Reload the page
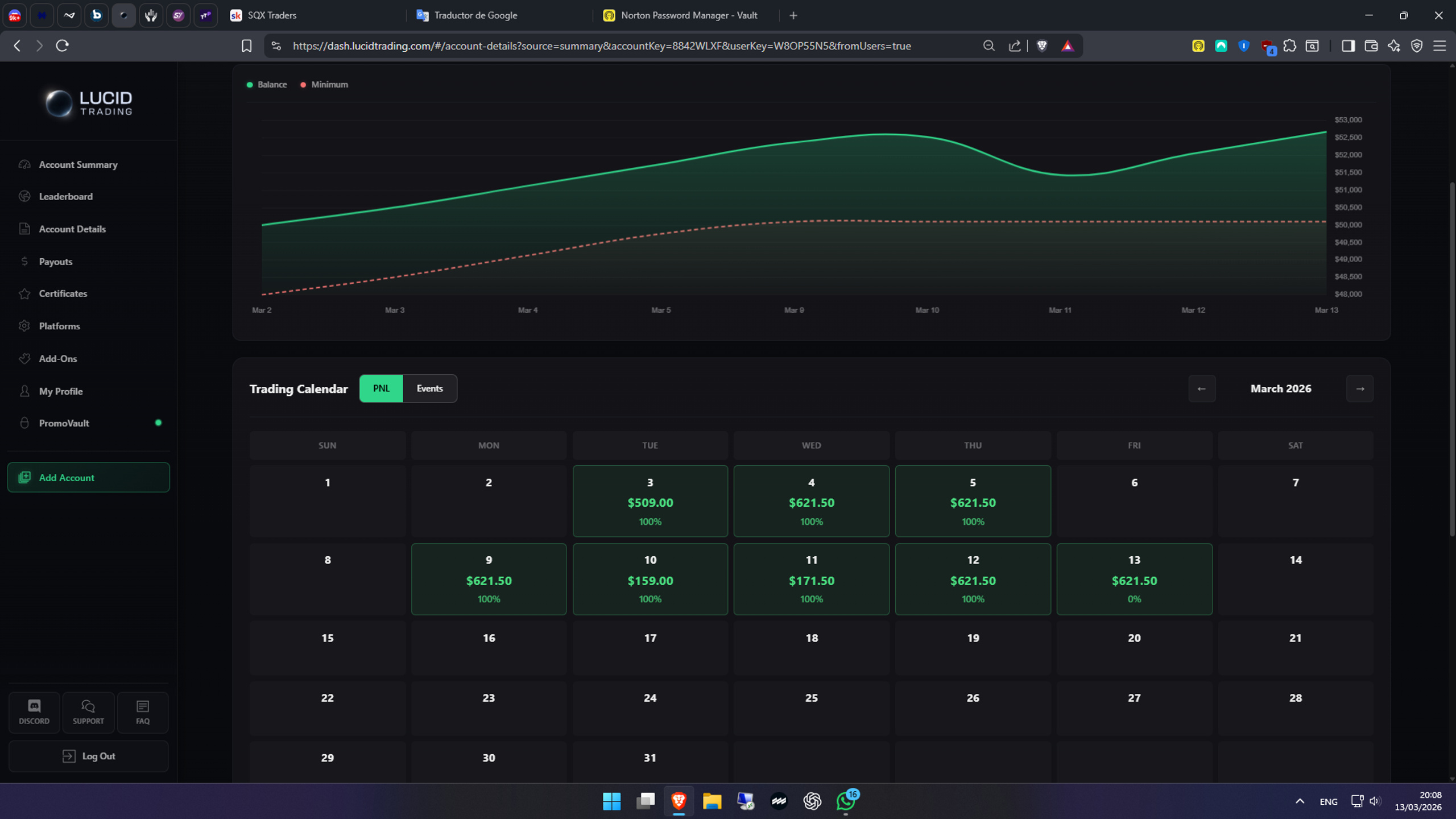1456x819 pixels. point(63,45)
